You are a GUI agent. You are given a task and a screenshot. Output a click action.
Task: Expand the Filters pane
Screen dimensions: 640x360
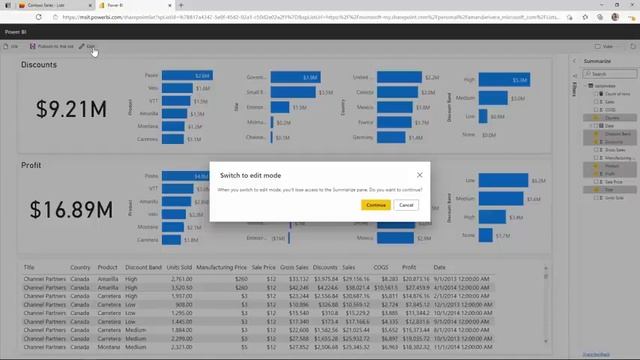574,86
